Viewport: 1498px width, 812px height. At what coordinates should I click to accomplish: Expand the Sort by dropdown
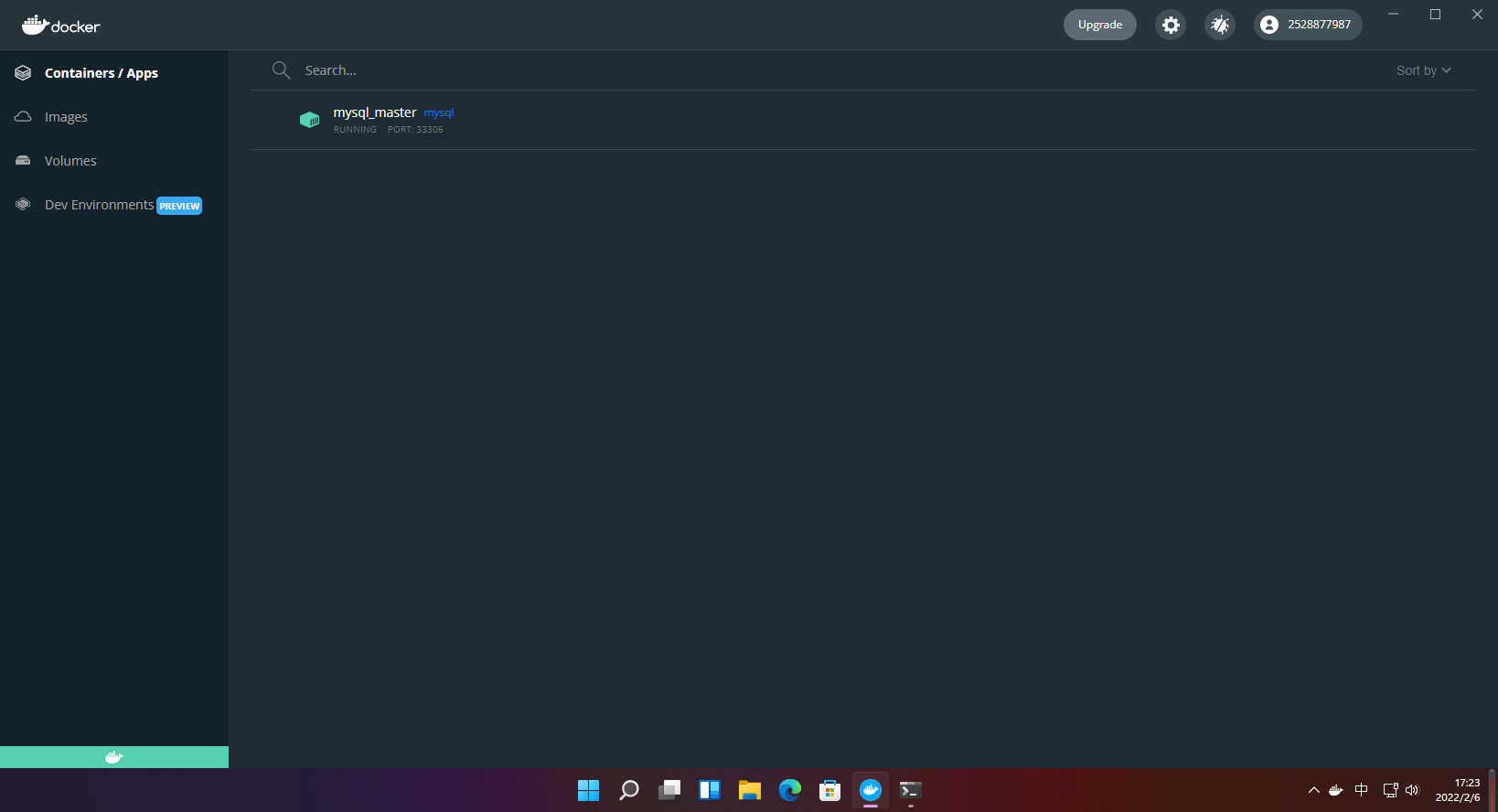point(1424,70)
